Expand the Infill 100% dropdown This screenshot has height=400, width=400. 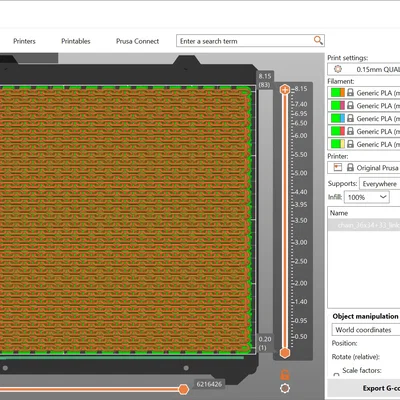367,197
